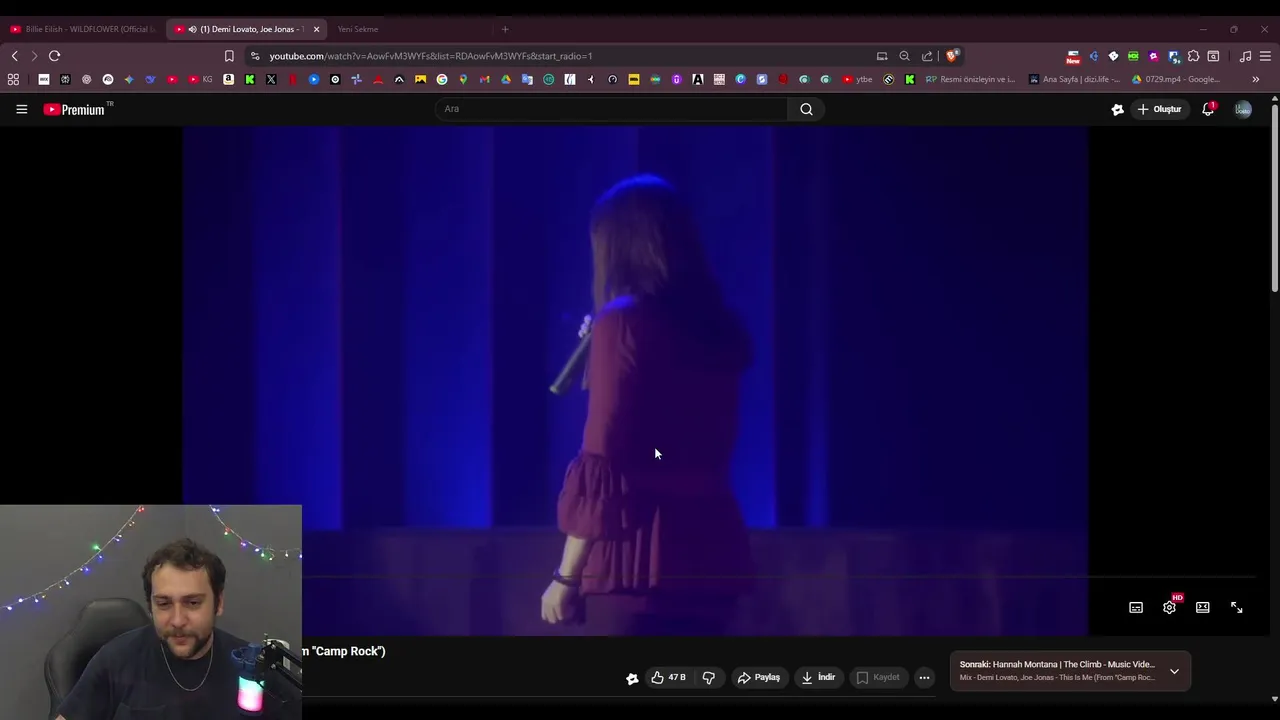
Task: Open the Gmail bookmark icon
Action: (x=485, y=79)
